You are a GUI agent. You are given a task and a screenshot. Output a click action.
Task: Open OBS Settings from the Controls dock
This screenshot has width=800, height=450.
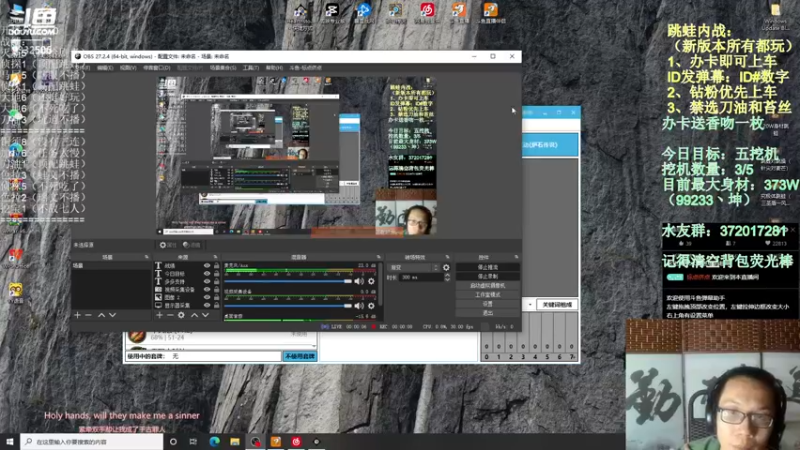tap(488, 304)
